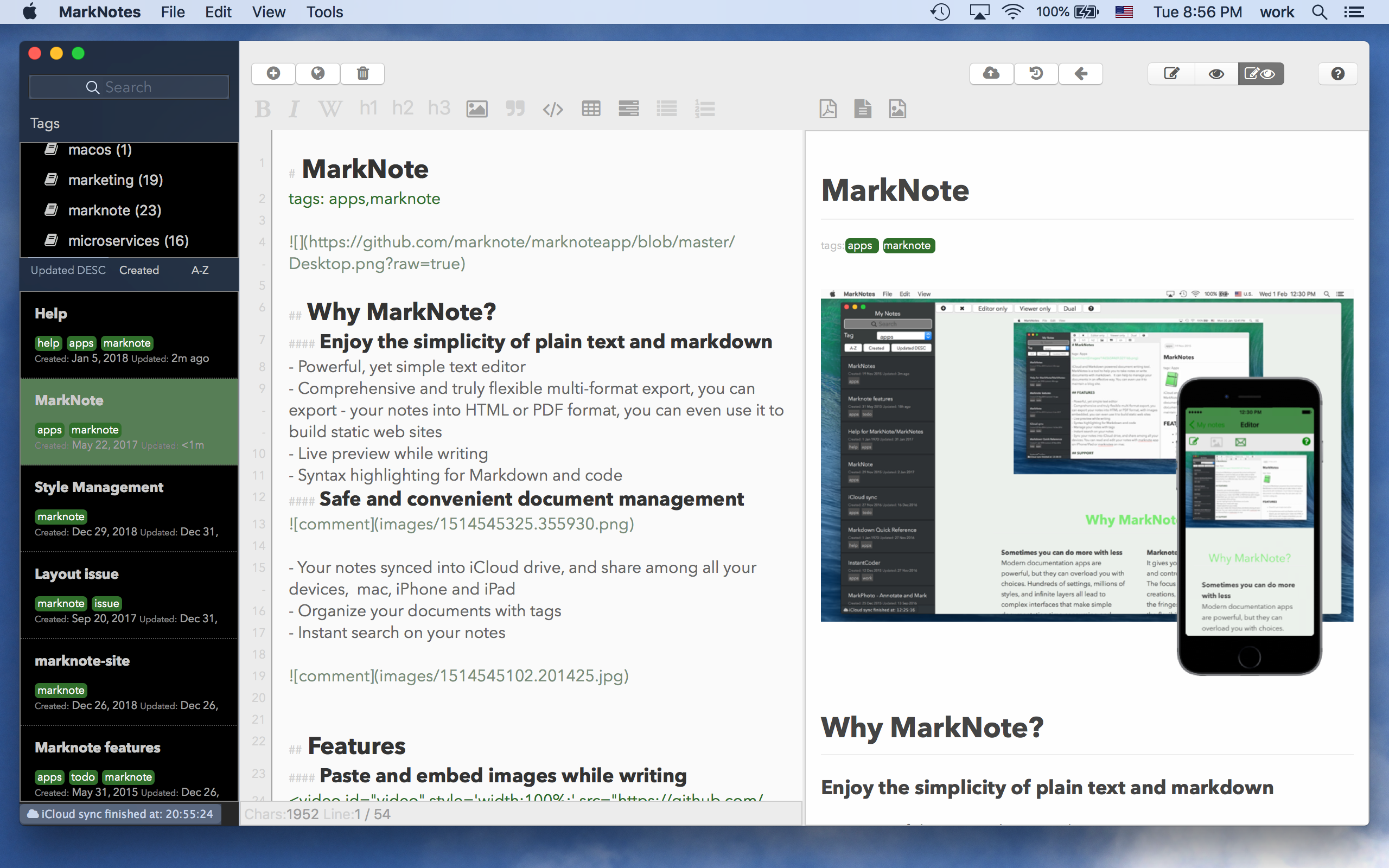This screenshot has height=868, width=1389.
Task: Click the new note plus icon
Action: click(273, 73)
